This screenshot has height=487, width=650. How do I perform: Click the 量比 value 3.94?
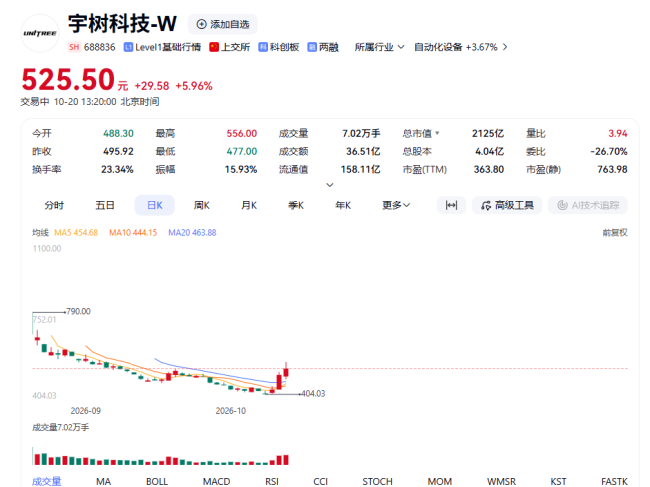(618, 133)
